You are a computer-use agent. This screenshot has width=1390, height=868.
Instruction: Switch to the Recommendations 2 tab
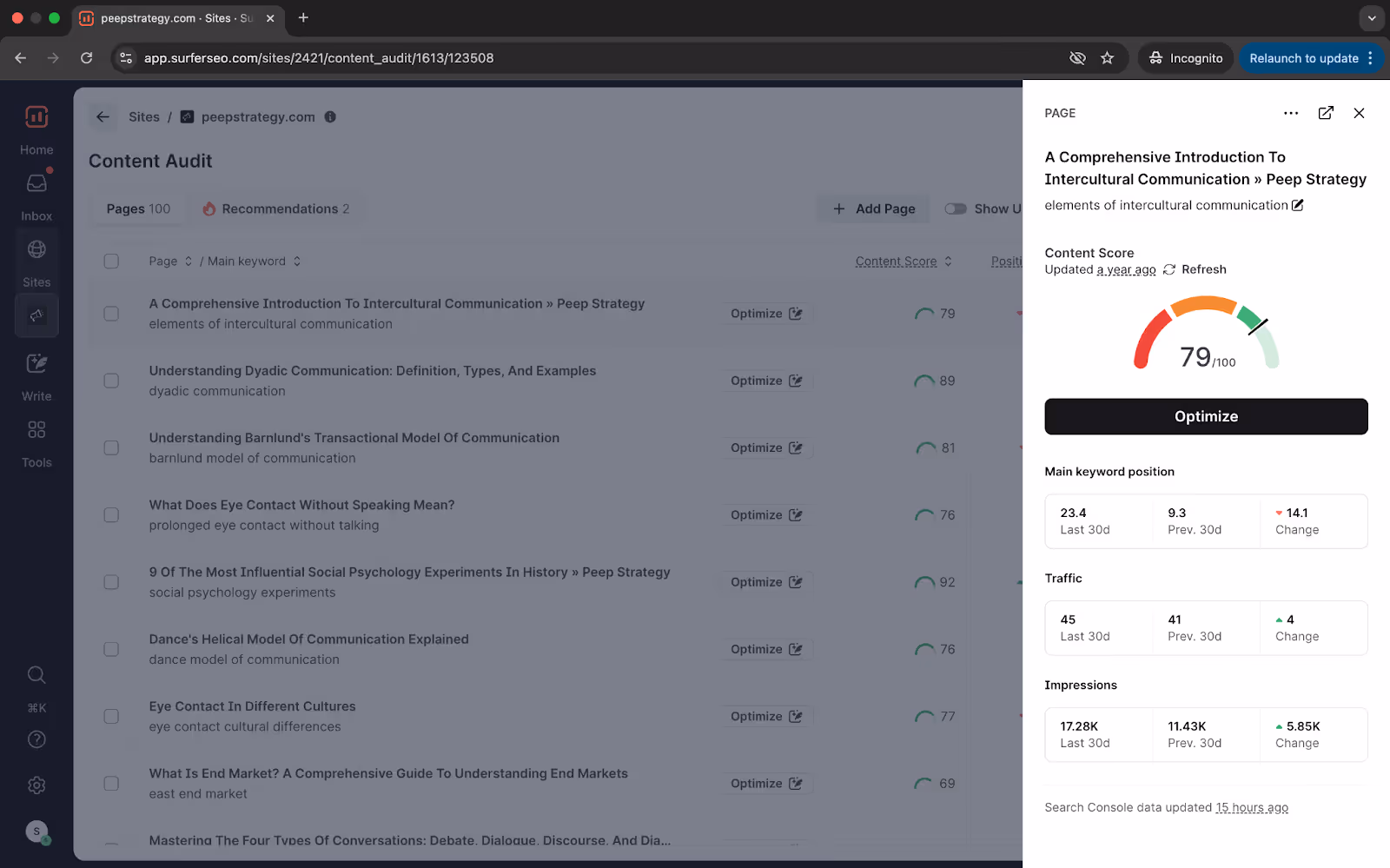276,209
